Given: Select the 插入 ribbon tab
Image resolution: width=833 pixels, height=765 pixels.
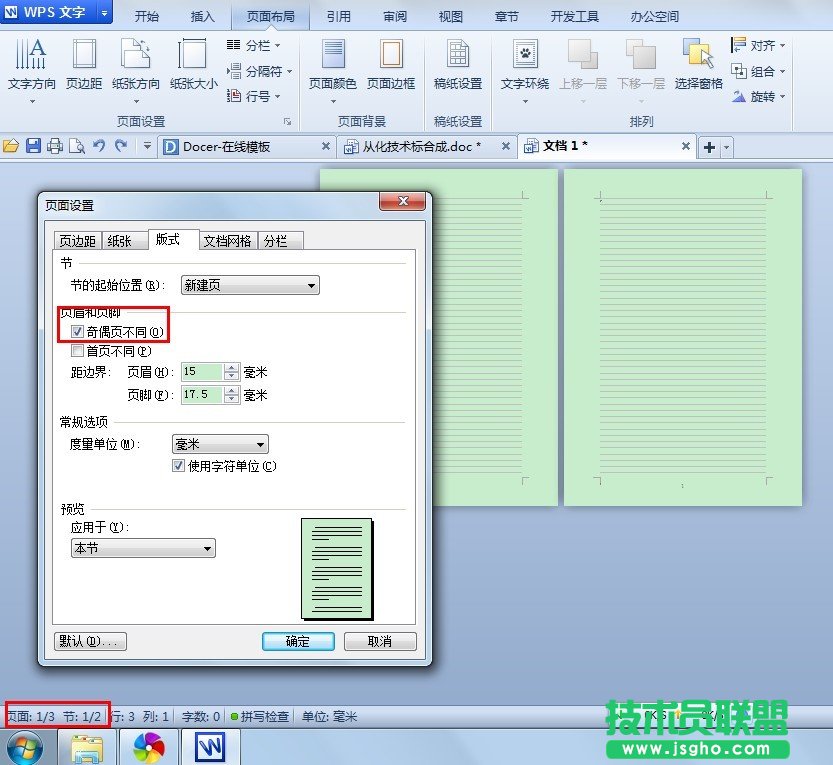Looking at the screenshot, I should (x=202, y=16).
